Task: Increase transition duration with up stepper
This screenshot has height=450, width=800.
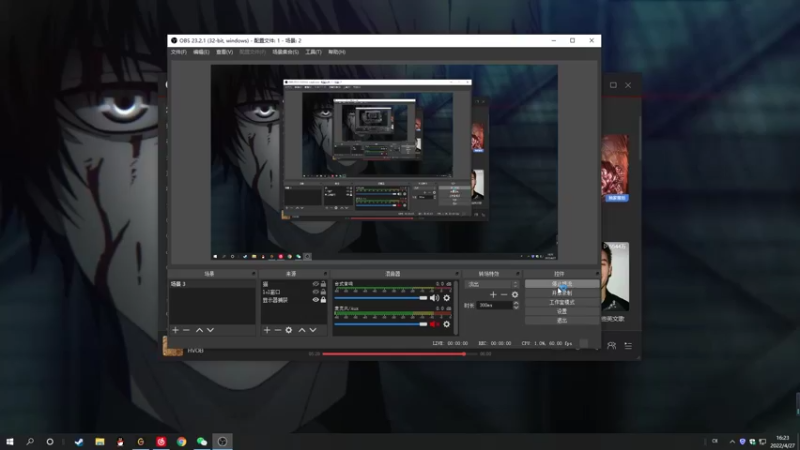Action: coord(516,303)
